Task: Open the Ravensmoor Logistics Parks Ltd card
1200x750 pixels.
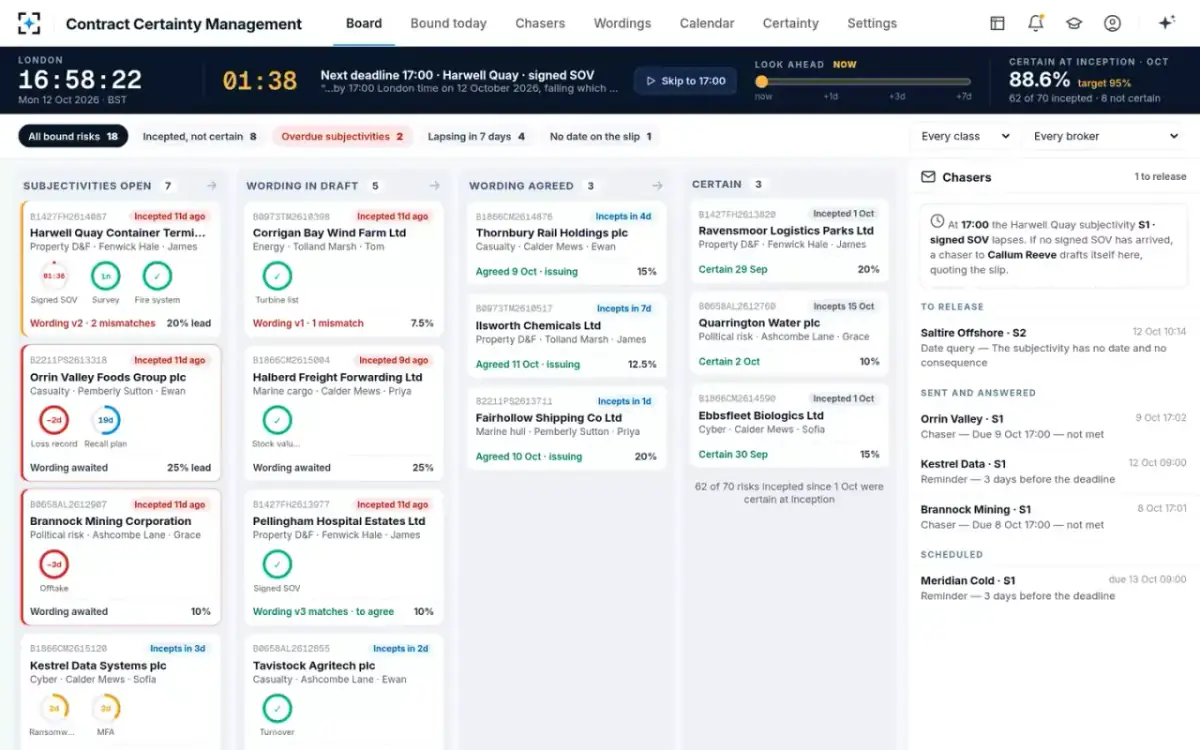Action: pos(789,243)
